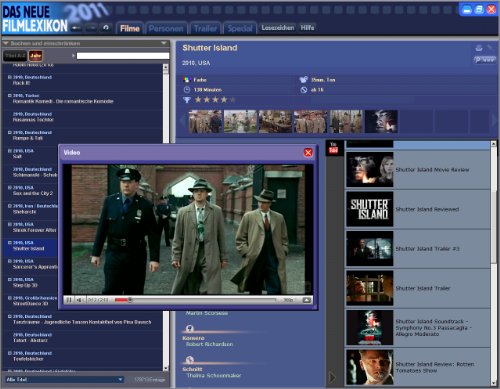The image size is (500, 389).
Task: Click the refresh icon beside navigation arrows
Action: pos(106,28)
